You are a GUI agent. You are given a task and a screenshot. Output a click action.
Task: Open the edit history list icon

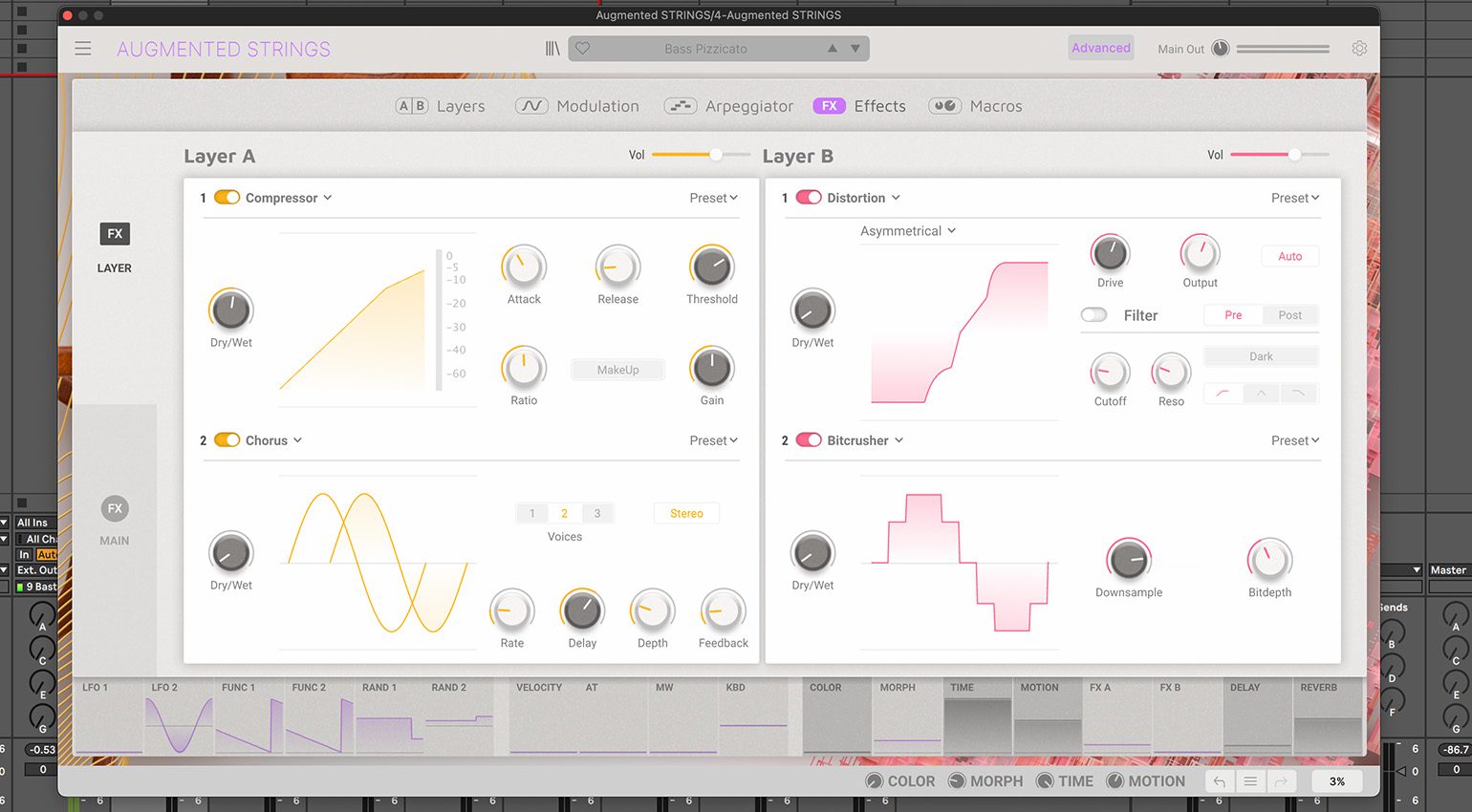click(1250, 781)
